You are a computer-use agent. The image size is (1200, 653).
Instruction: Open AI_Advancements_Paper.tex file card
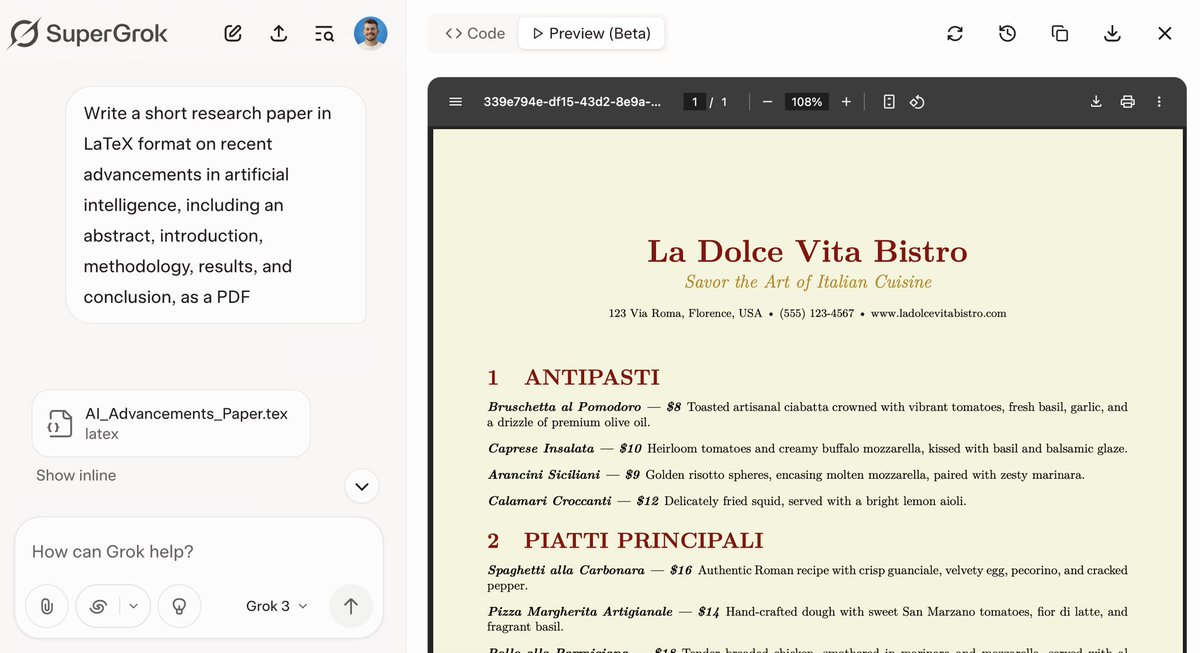[171, 423]
